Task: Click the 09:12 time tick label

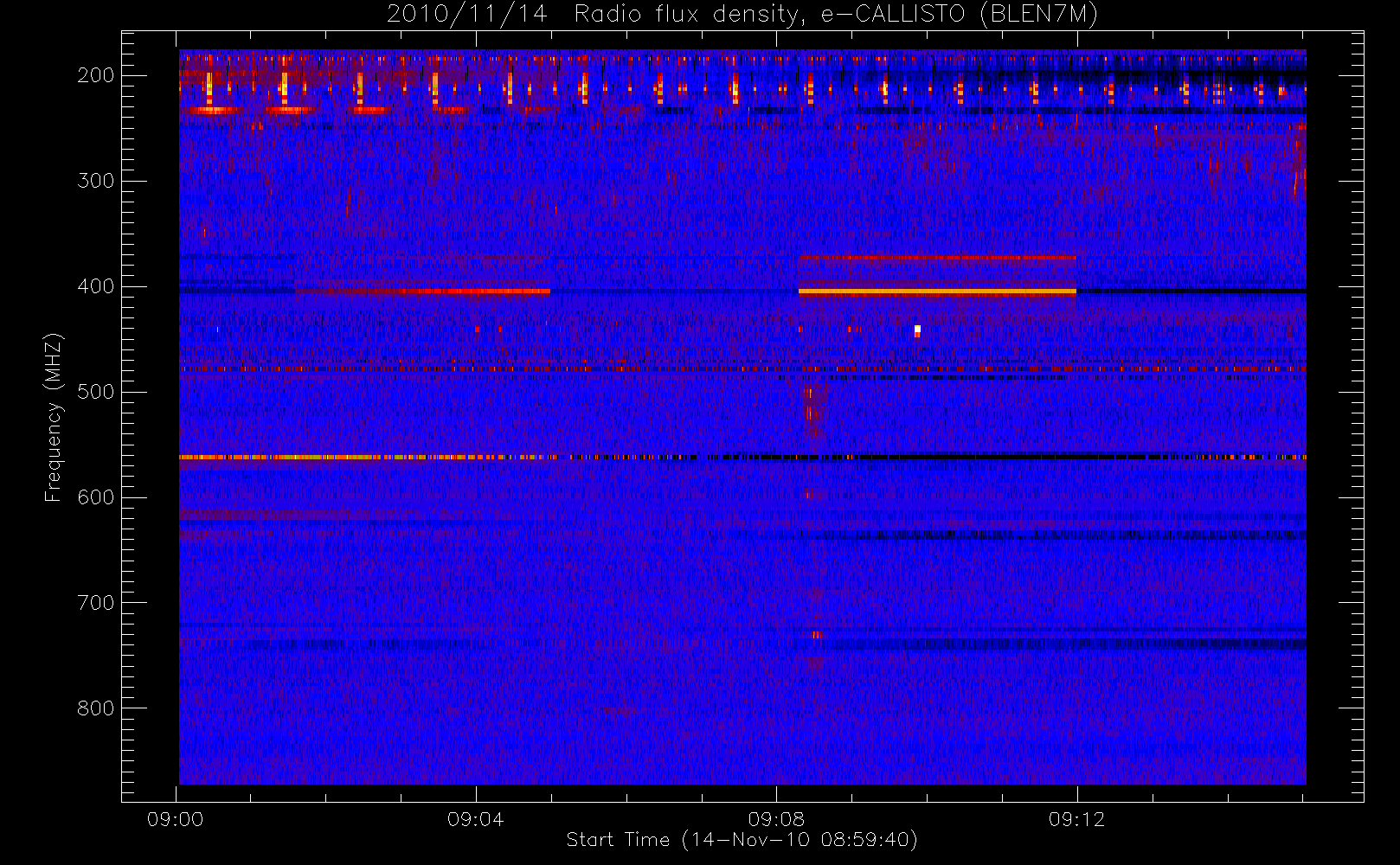Action: click(x=1076, y=819)
